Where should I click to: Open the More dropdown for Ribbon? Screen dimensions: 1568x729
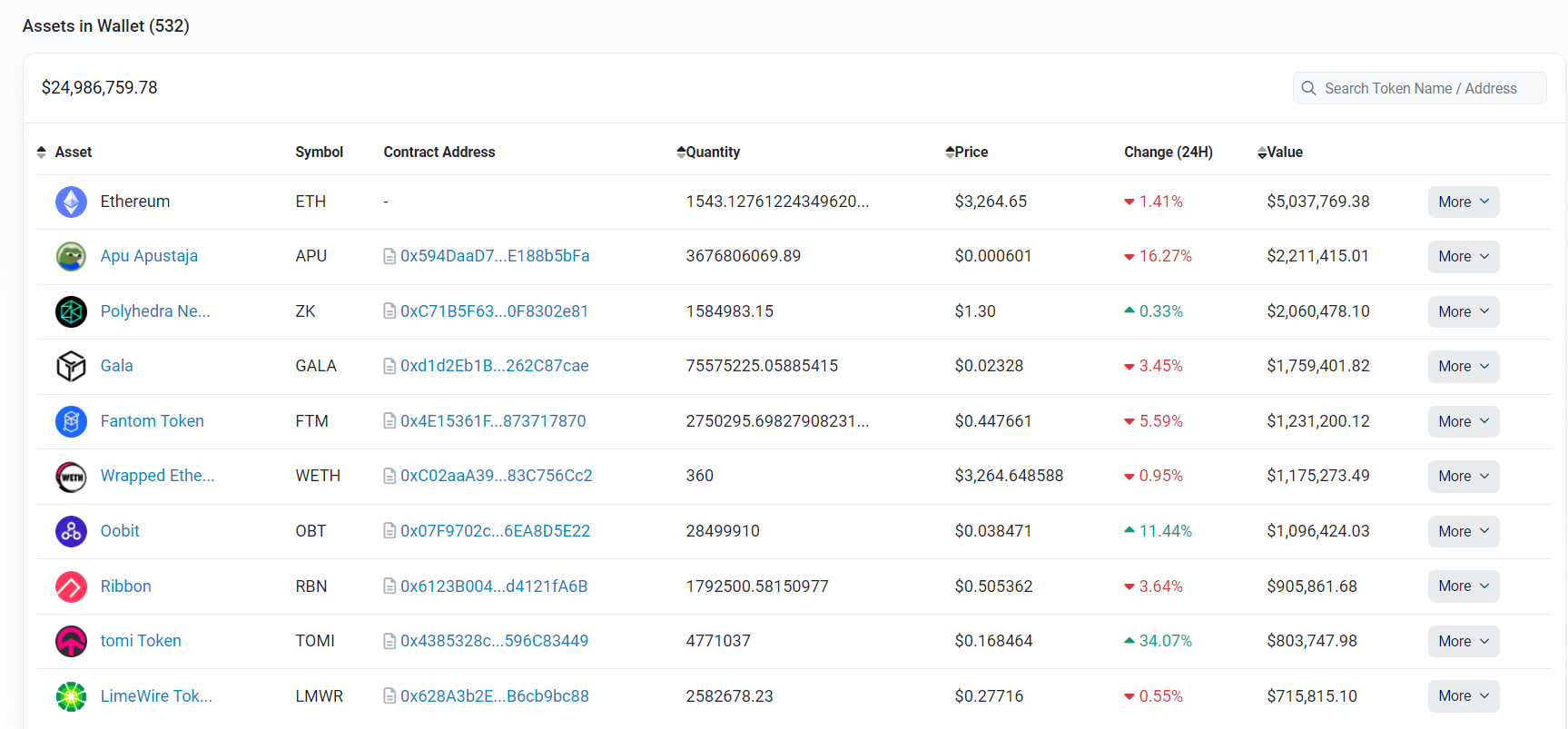click(1464, 586)
